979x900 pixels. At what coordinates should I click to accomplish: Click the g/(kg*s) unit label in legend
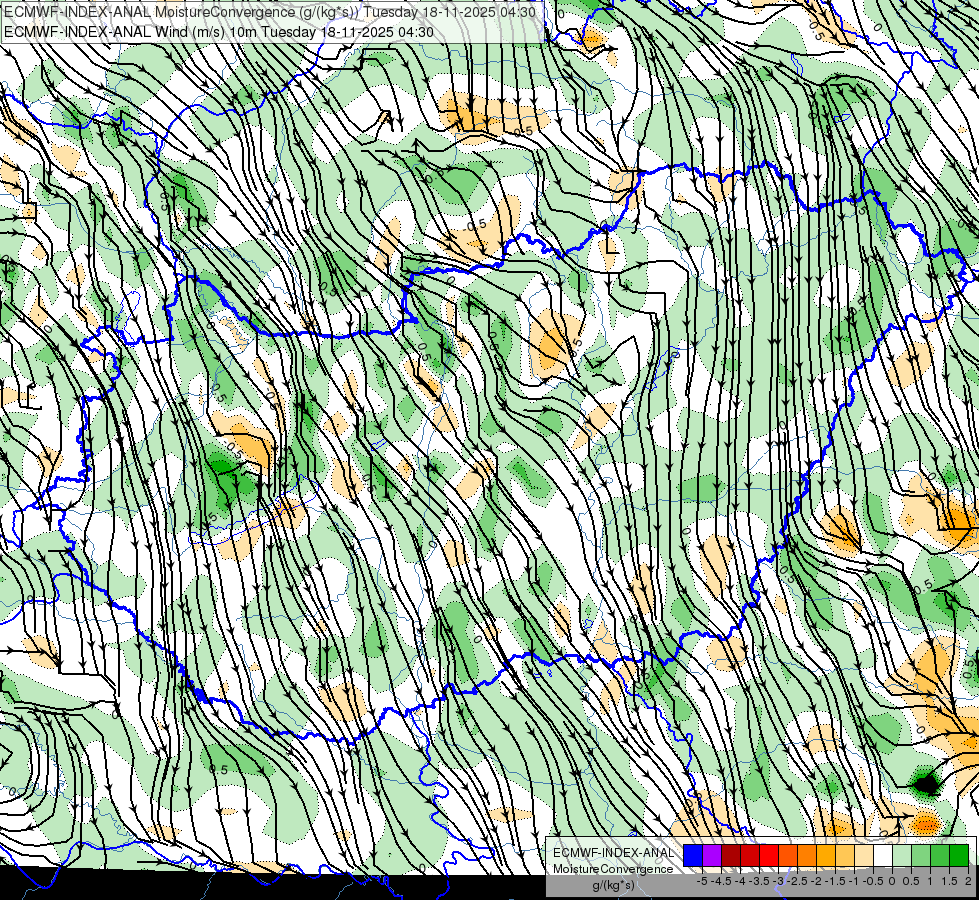(x=614, y=885)
